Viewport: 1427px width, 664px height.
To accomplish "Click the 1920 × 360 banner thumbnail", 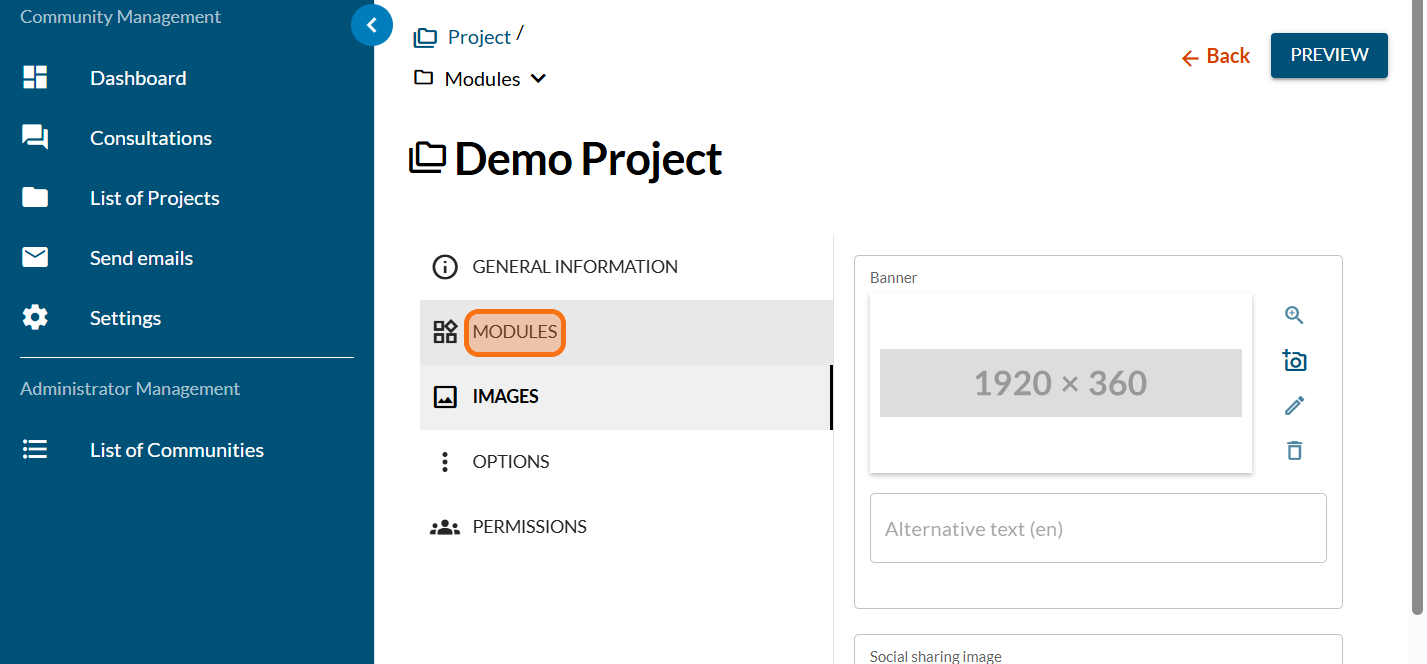I will pyautogui.click(x=1060, y=383).
